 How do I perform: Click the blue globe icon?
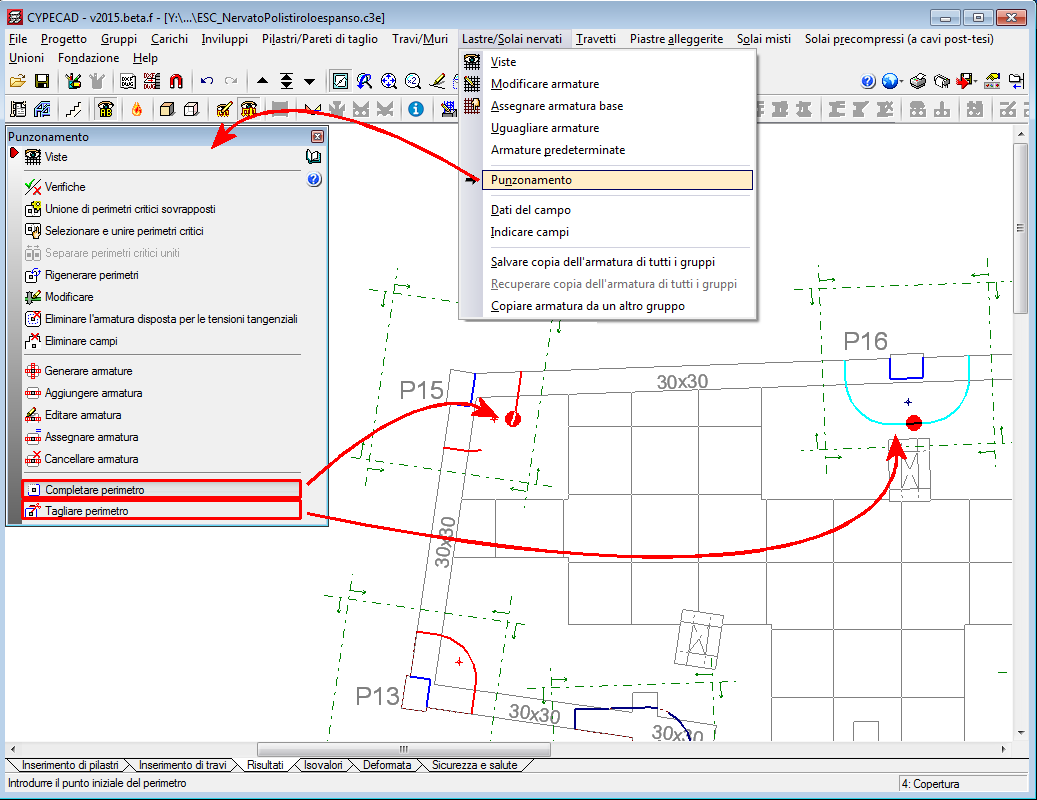click(890, 81)
